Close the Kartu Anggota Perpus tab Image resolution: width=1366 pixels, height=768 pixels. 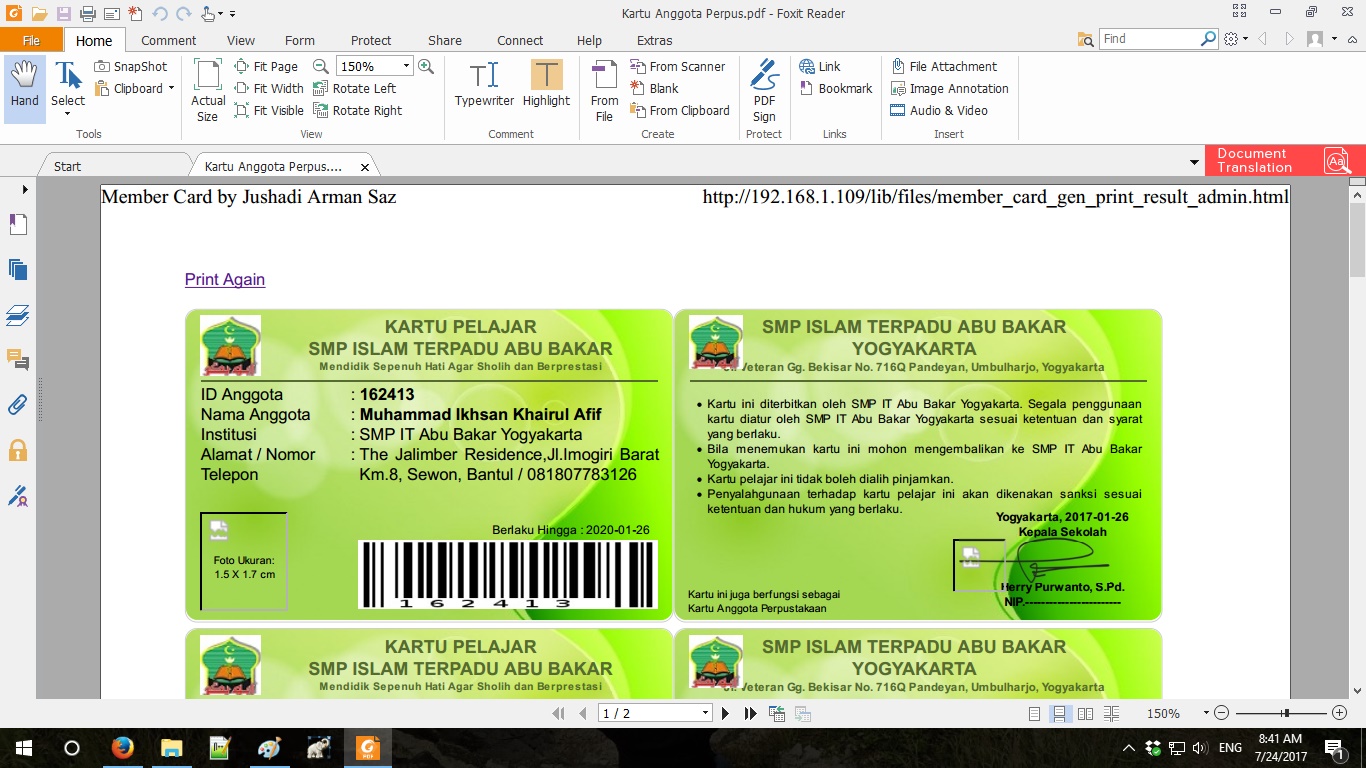click(365, 167)
